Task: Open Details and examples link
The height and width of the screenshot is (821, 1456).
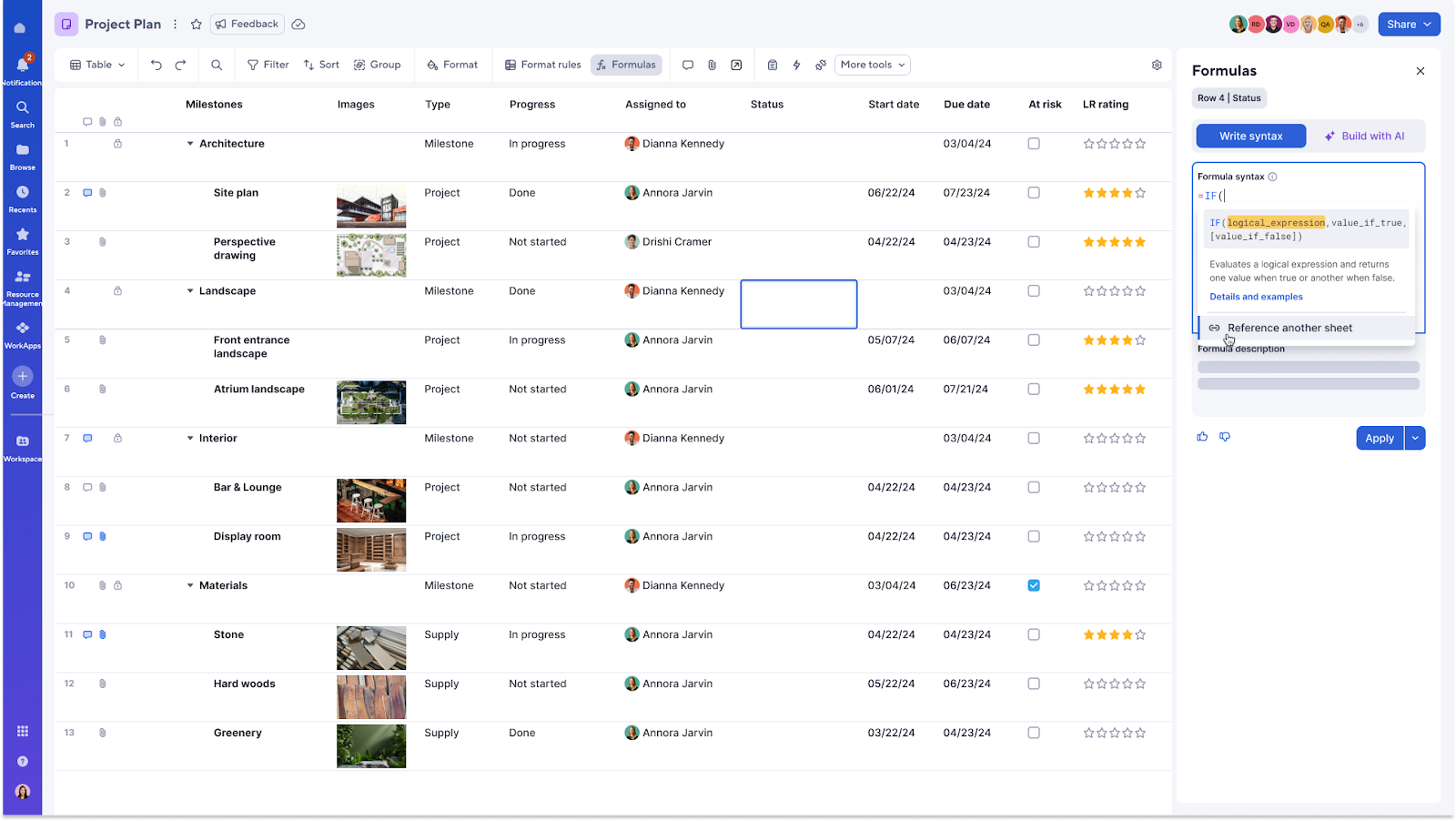Action: tap(1256, 297)
